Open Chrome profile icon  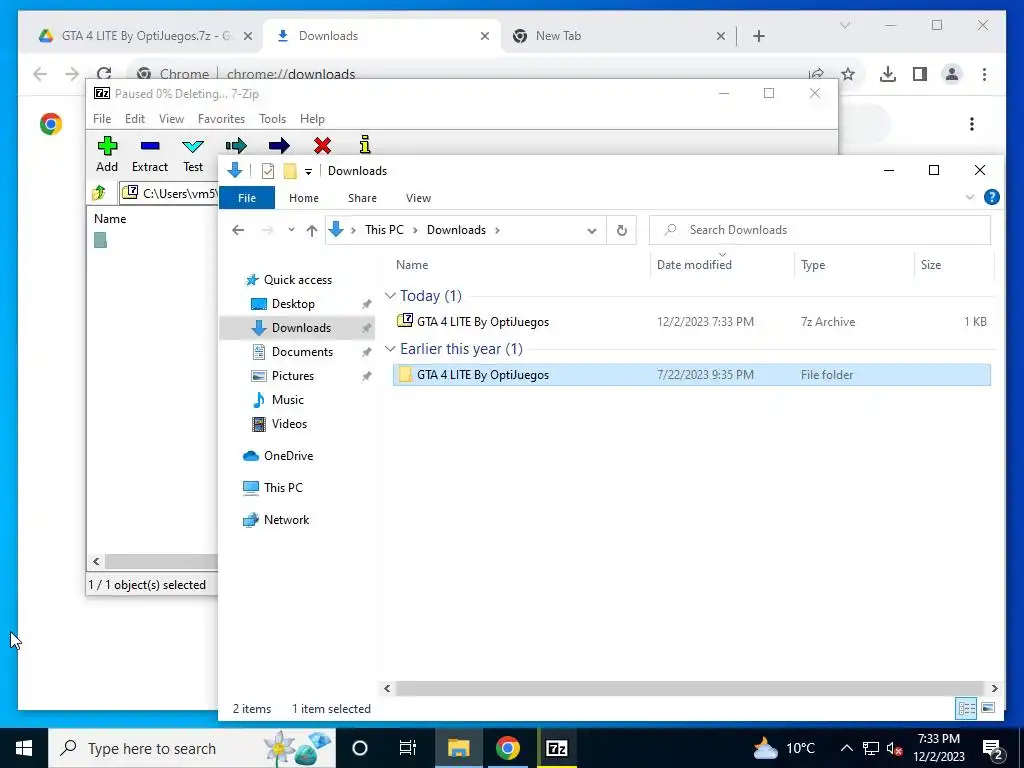[x=952, y=74]
